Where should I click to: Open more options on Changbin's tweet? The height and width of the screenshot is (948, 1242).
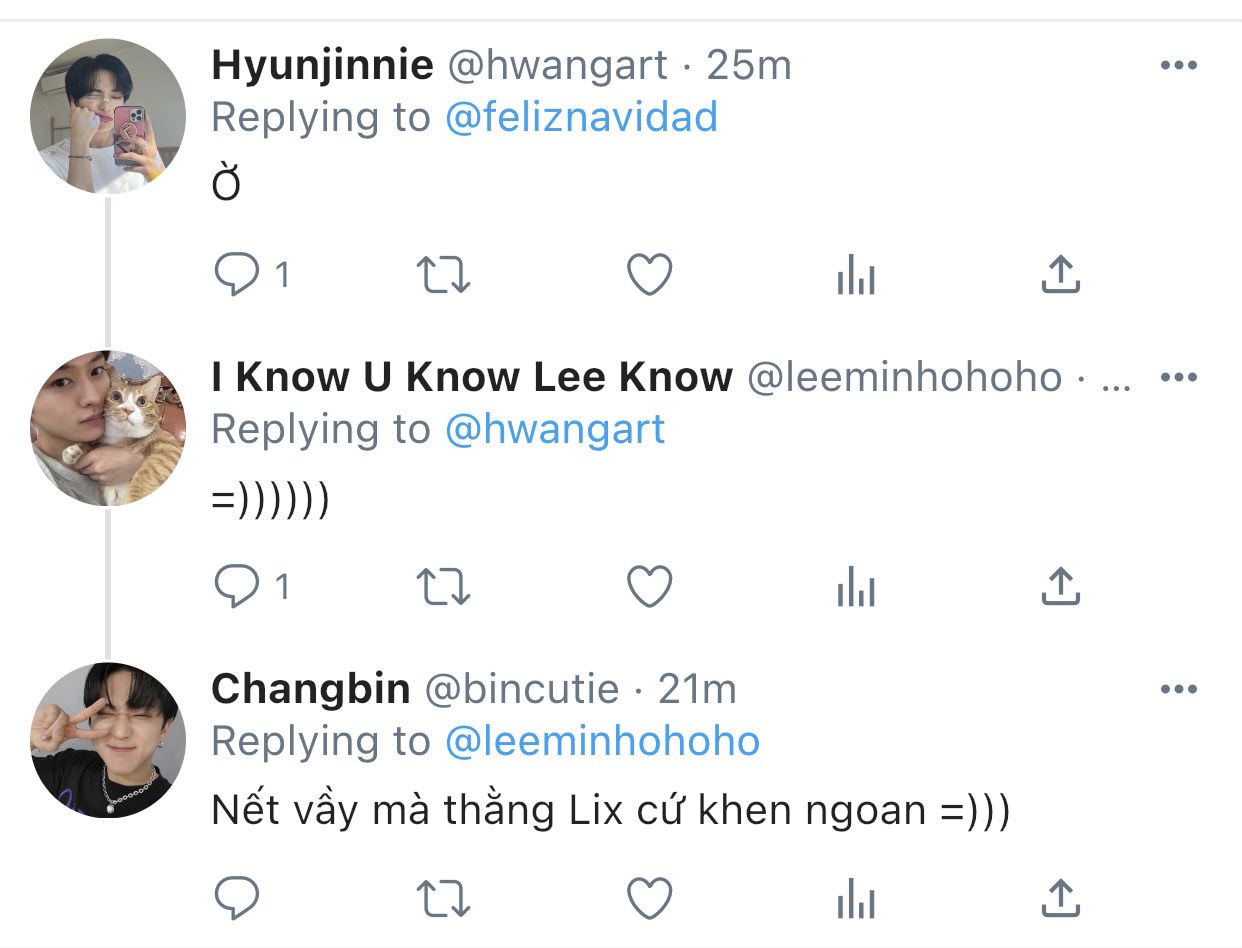(x=1178, y=690)
